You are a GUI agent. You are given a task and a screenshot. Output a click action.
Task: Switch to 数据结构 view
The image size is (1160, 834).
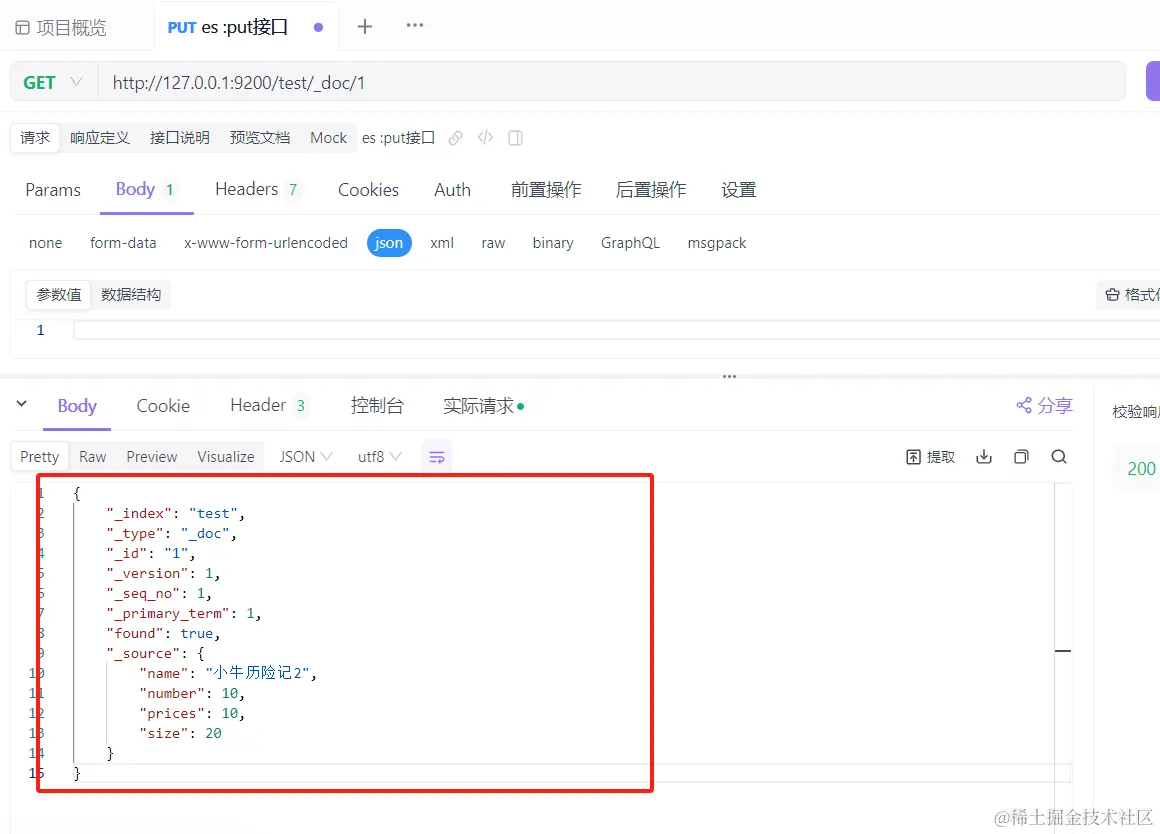(131, 295)
